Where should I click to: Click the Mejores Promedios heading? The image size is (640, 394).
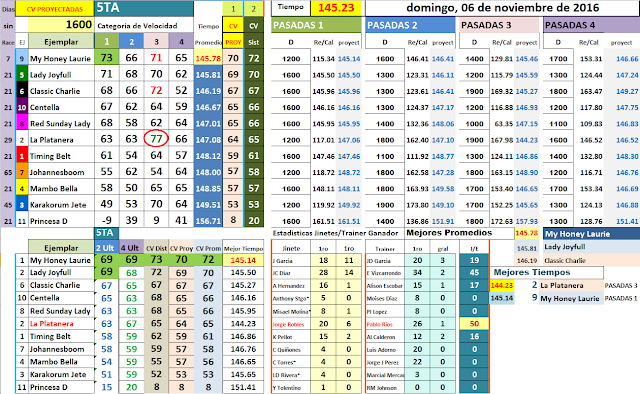449,233
